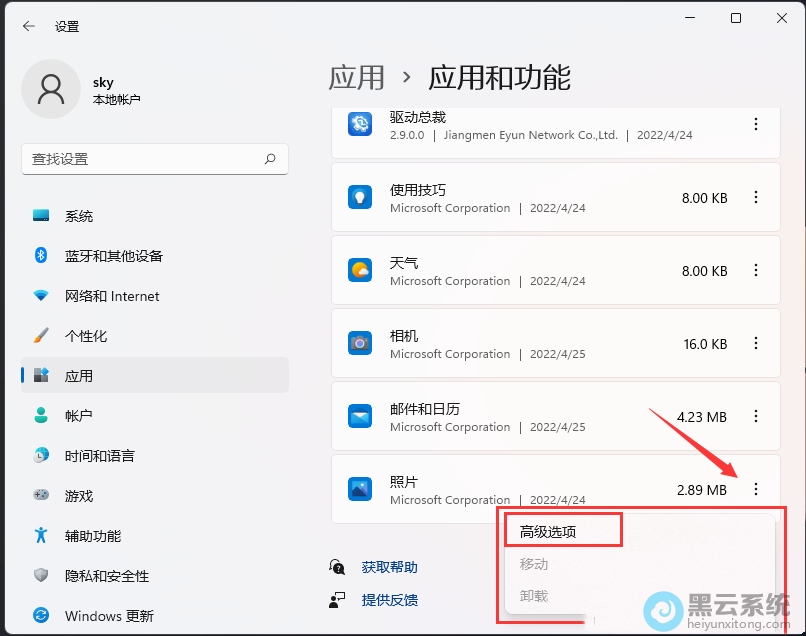Viewport: 806px width, 636px height.
Task: Click the 查找设置 search box
Action: tap(145, 159)
